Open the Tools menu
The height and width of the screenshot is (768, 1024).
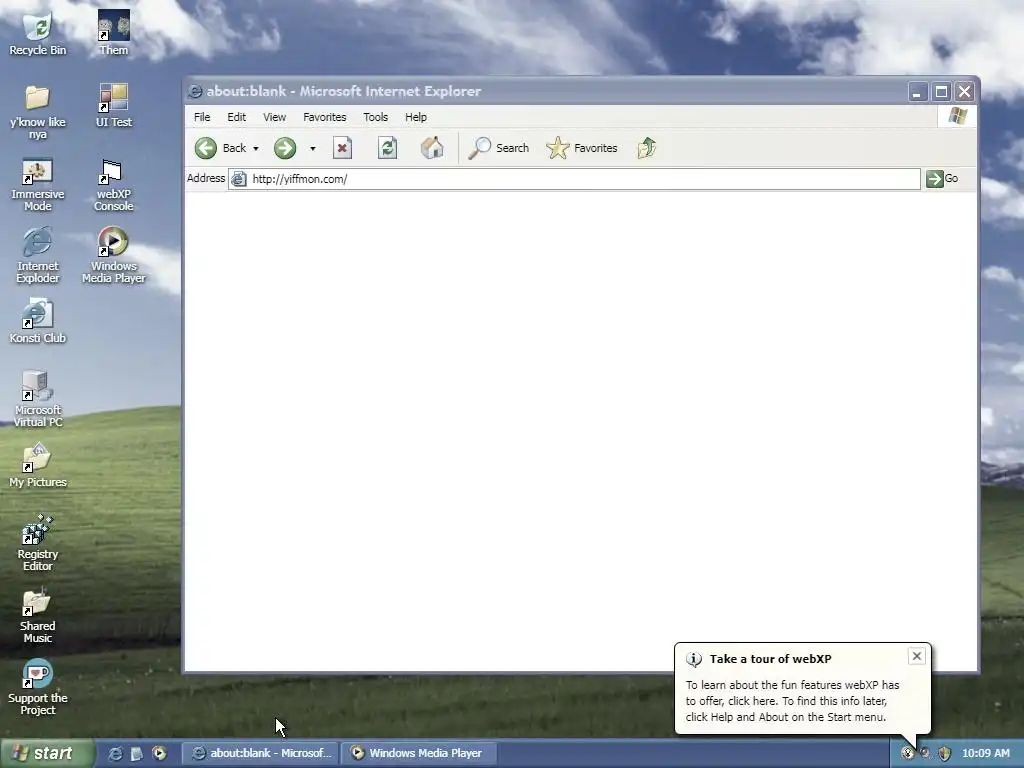[x=376, y=117]
